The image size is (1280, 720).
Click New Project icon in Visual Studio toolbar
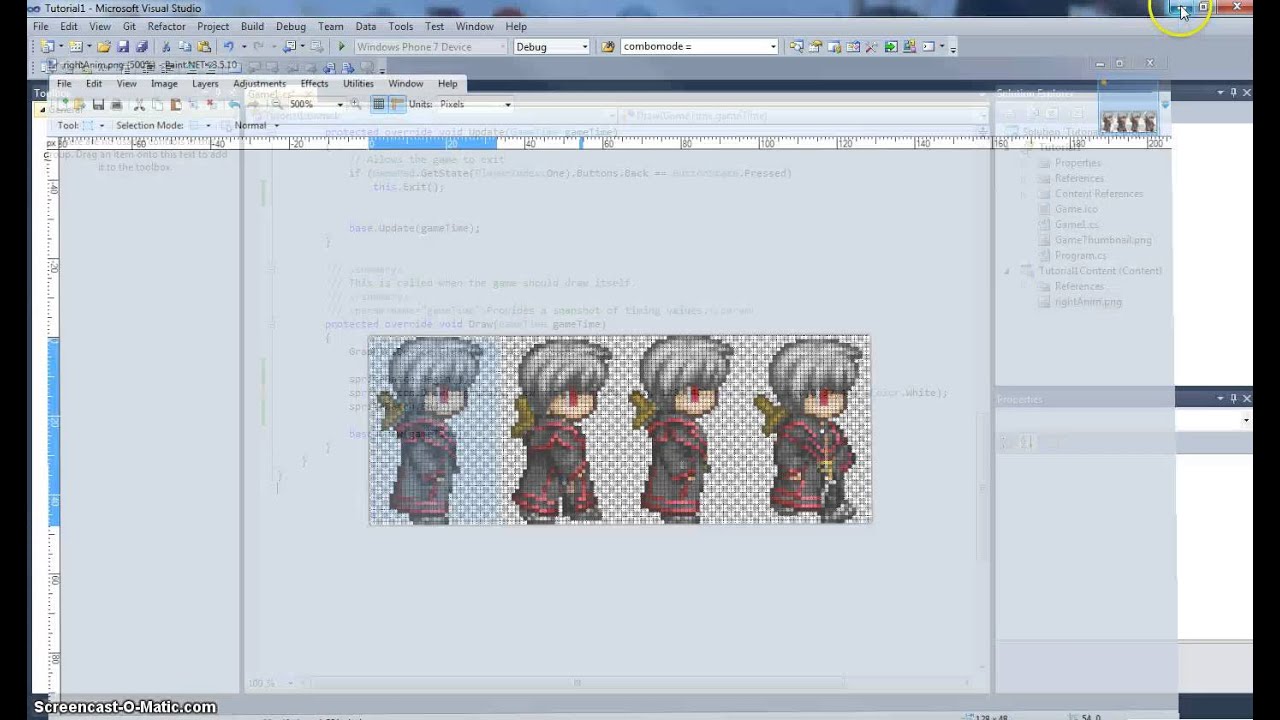coord(47,47)
